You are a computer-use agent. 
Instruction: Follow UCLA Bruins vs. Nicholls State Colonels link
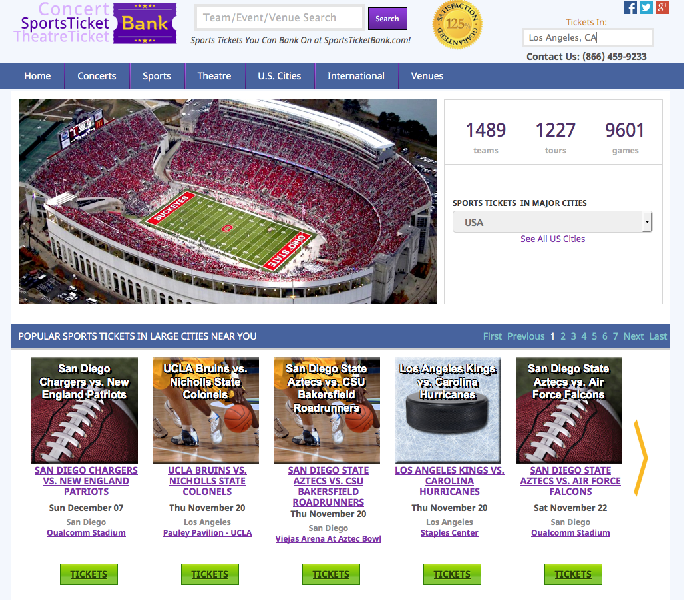pos(207,481)
